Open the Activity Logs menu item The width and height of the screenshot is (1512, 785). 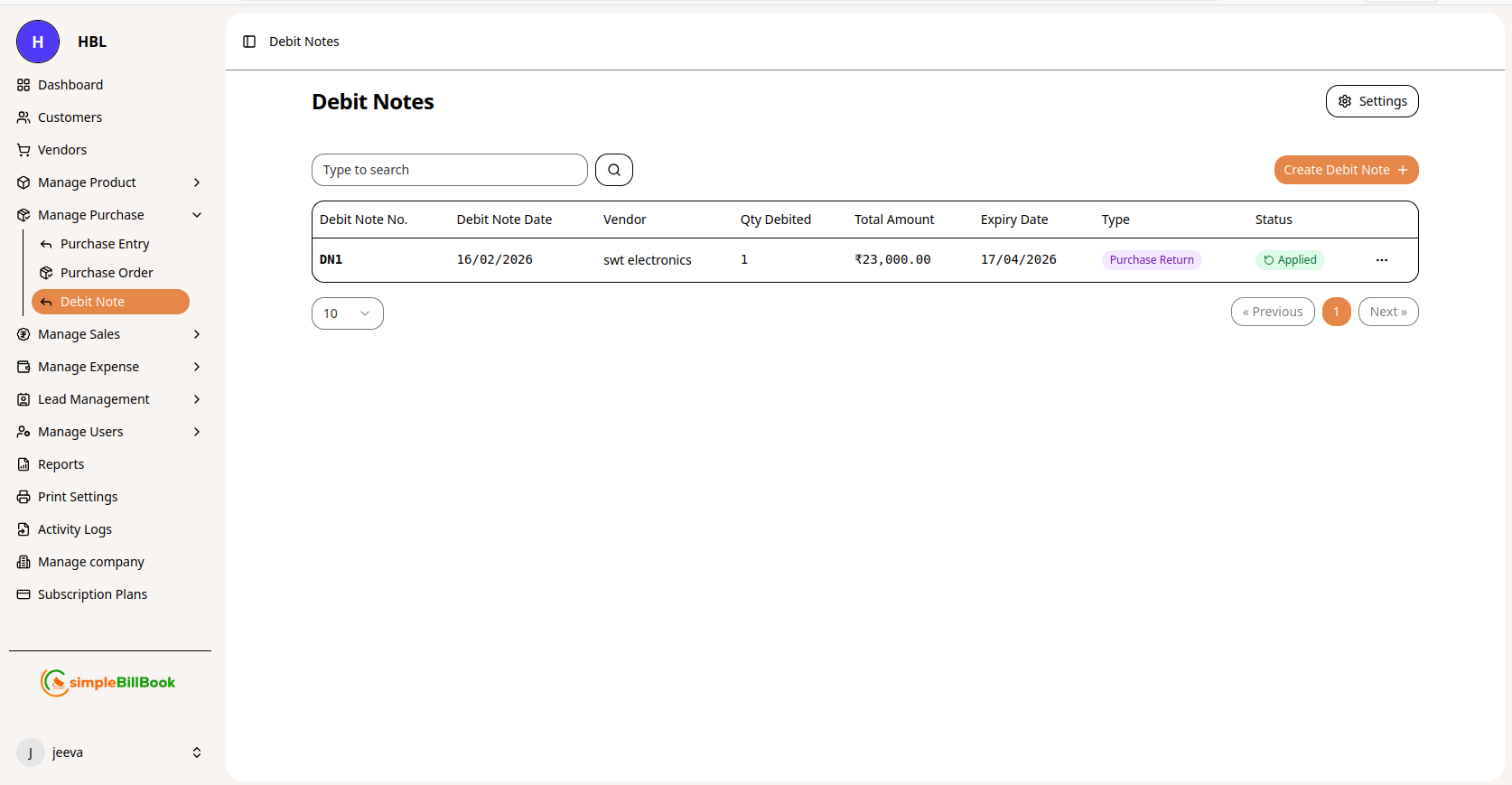click(x=75, y=529)
